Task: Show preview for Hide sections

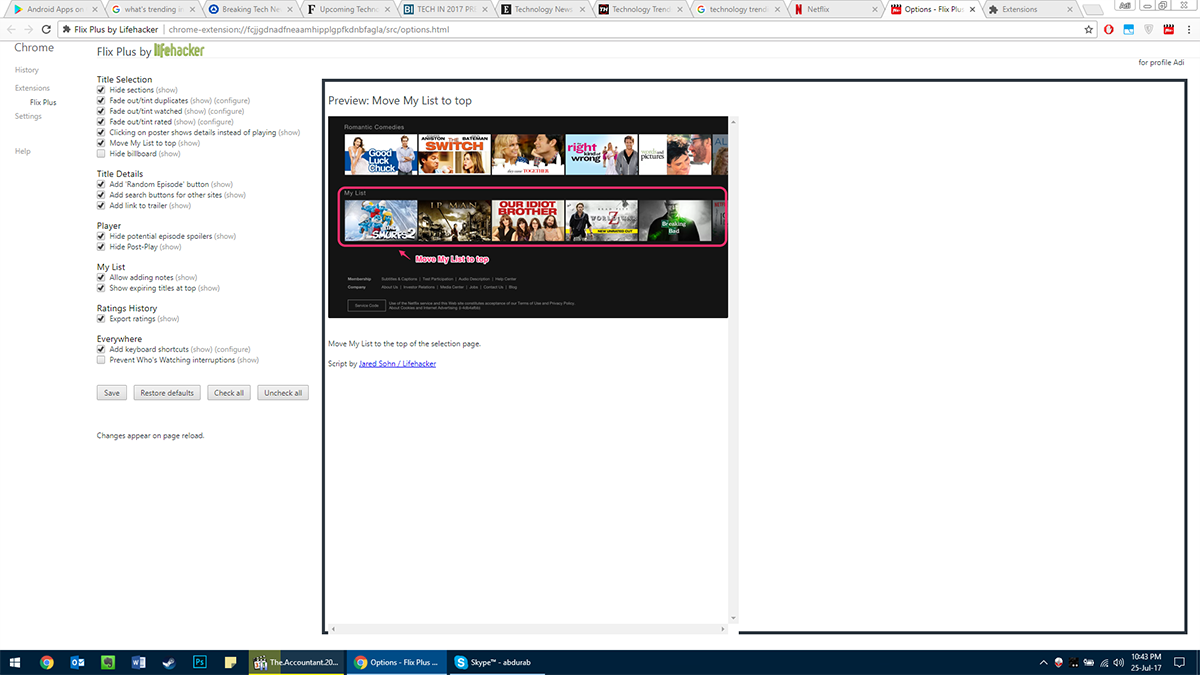Action: tap(166, 91)
